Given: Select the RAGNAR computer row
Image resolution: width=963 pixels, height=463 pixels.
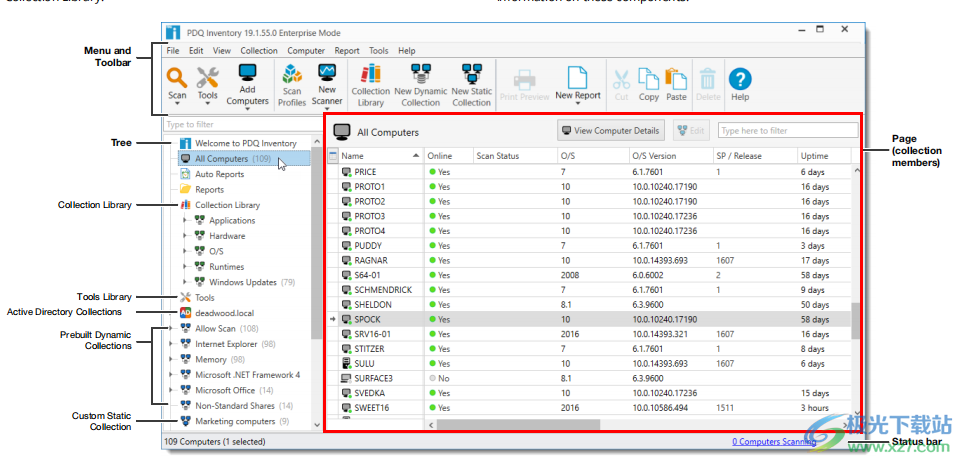Looking at the screenshot, I should pyautogui.click(x=590, y=260).
